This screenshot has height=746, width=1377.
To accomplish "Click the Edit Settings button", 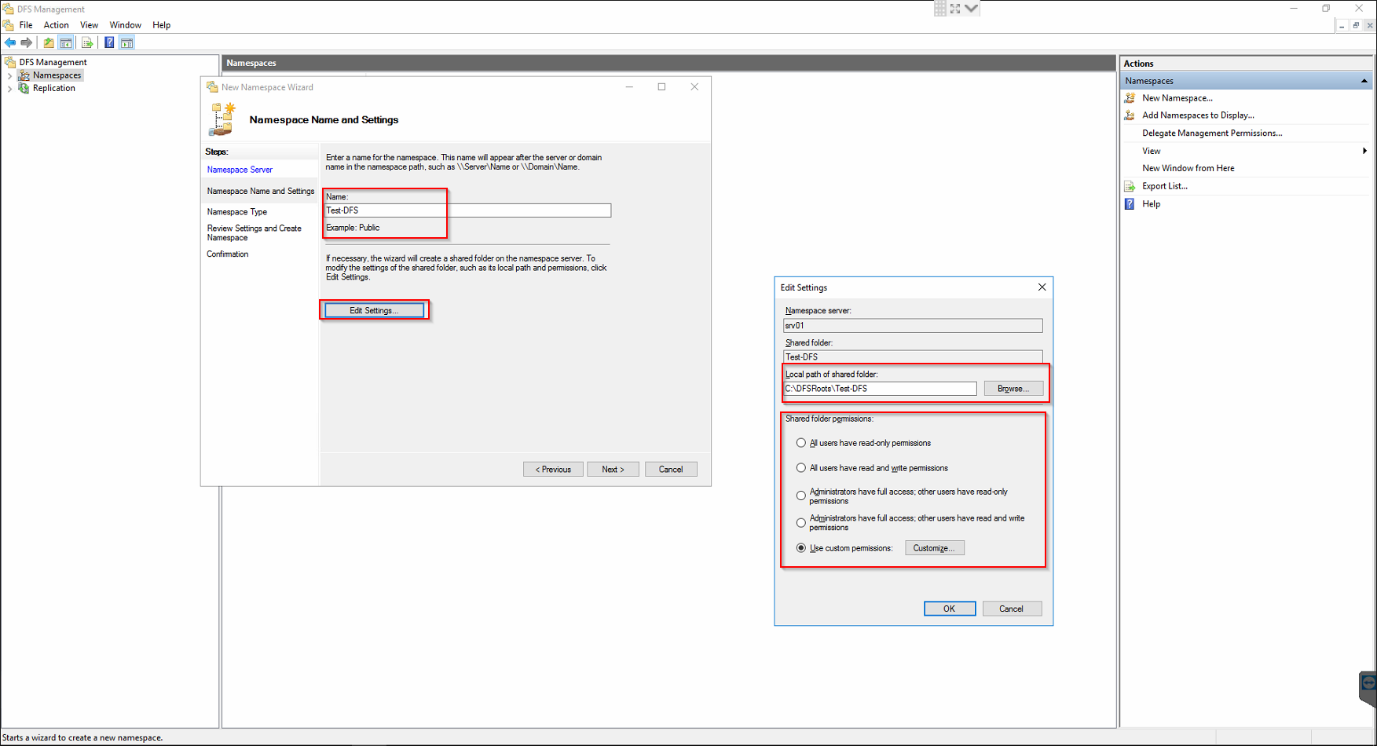I will (374, 309).
